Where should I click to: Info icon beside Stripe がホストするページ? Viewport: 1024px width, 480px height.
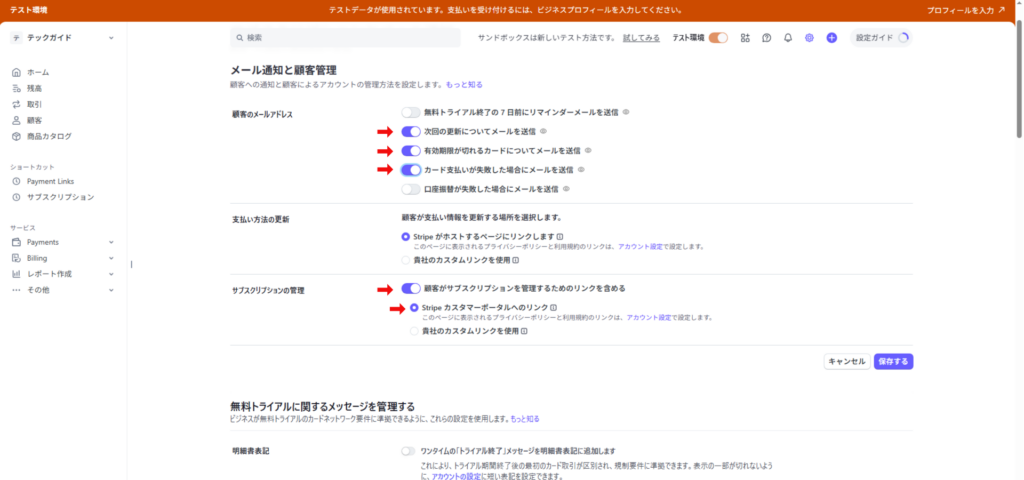pos(560,236)
